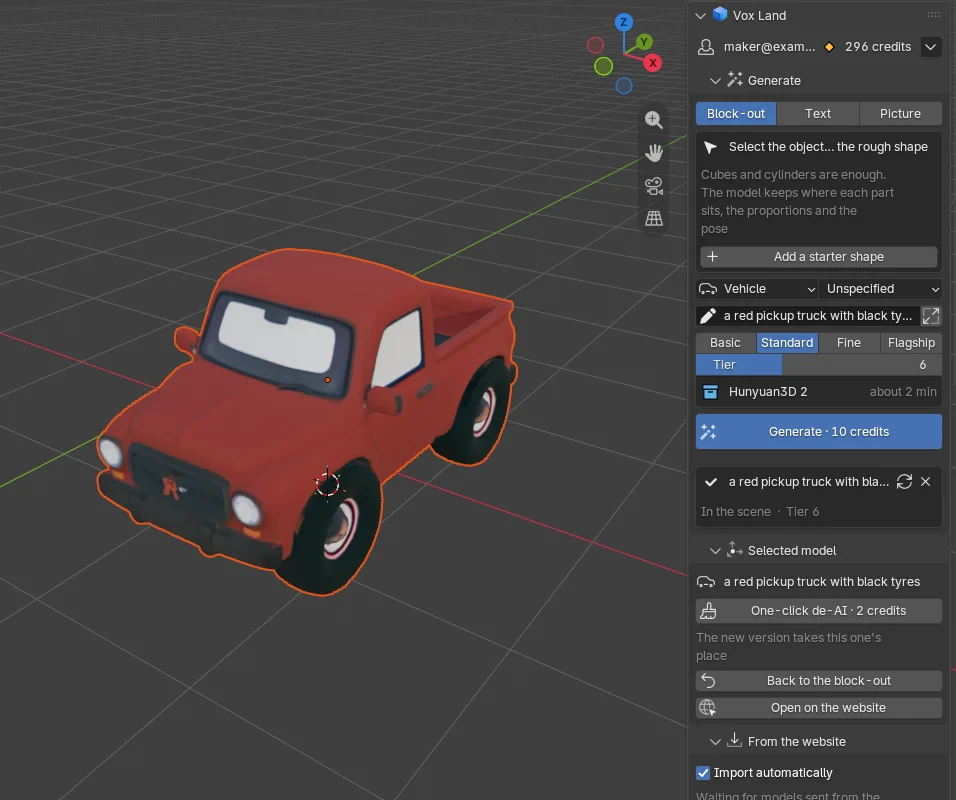
Task: Open the Vehicle category dropdown
Action: (757, 288)
